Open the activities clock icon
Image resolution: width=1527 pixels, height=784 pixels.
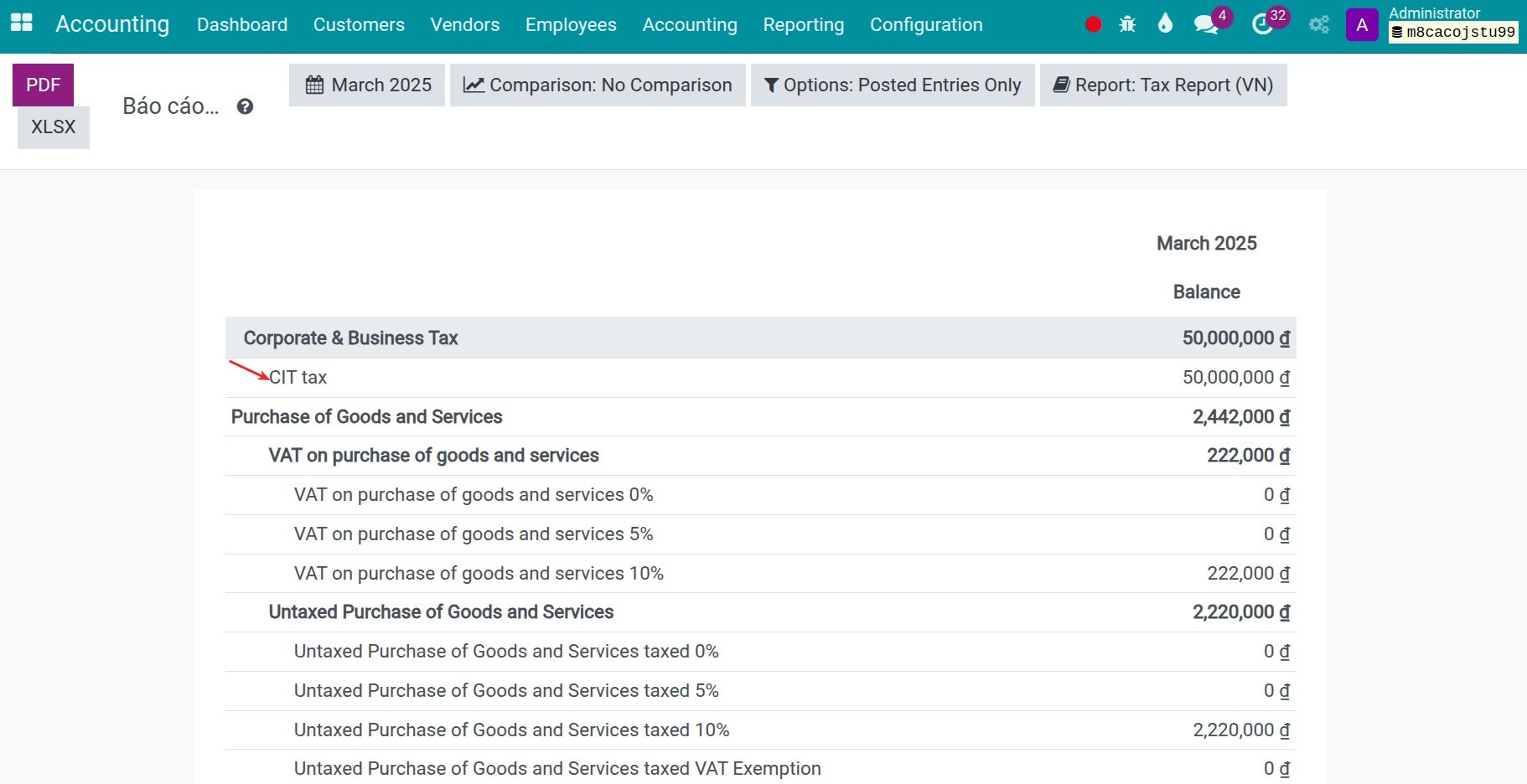point(1264,24)
